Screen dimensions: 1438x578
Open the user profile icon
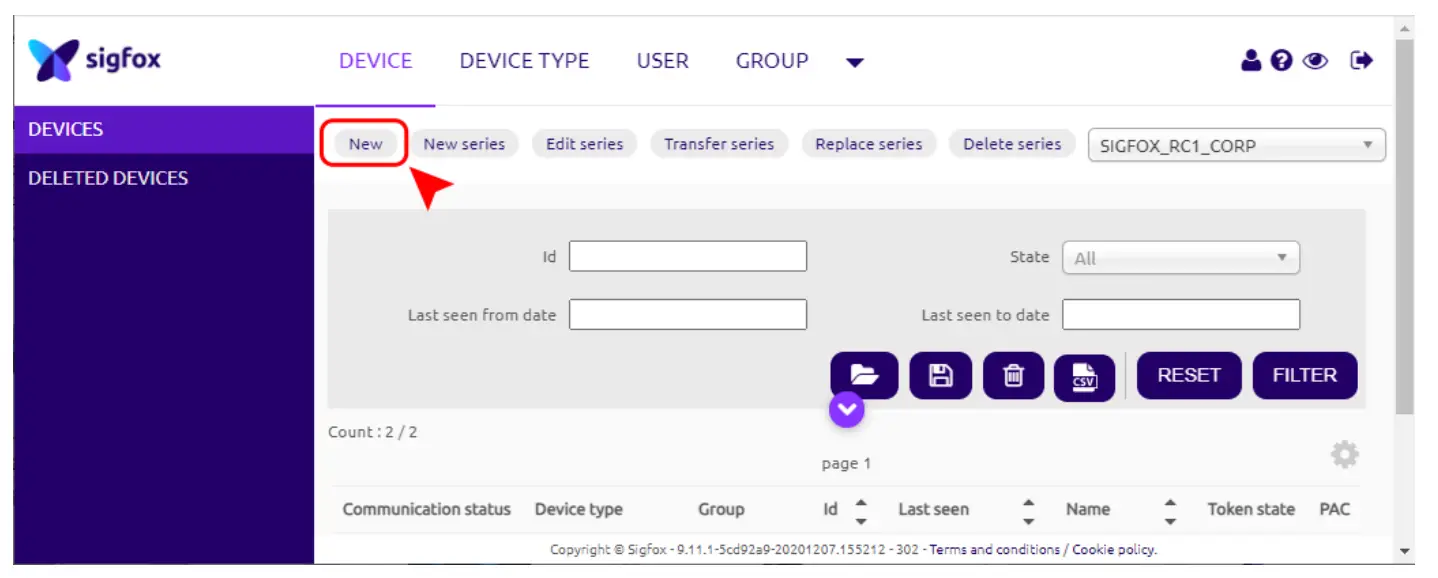point(1251,61)
